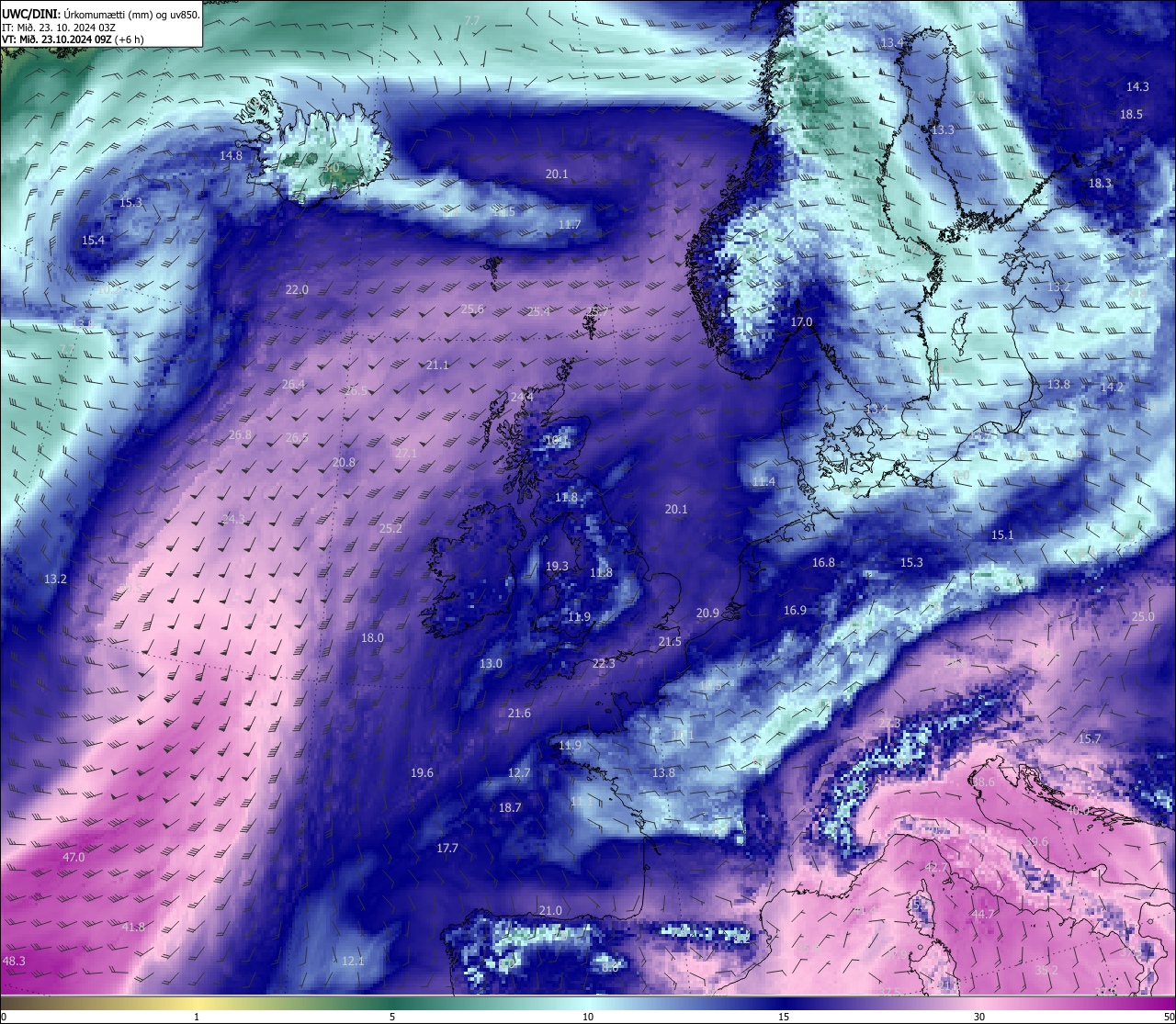Image resolution: width=1176 pixels, height=1024 pixels.
Task: Select the 14.3 value on the map
Action: click(1137, 86)
